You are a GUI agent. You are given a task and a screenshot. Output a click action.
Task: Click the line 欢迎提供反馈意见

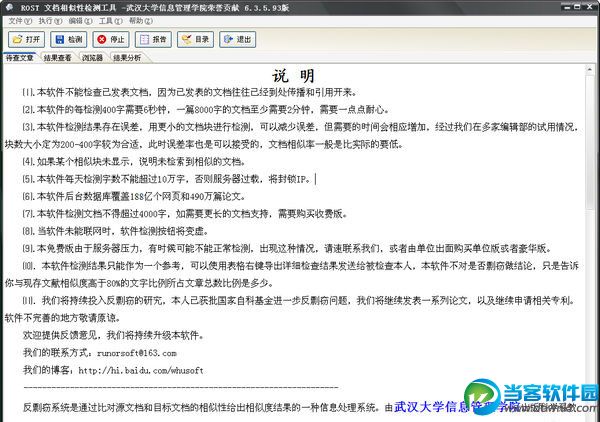tap(114, 335)
